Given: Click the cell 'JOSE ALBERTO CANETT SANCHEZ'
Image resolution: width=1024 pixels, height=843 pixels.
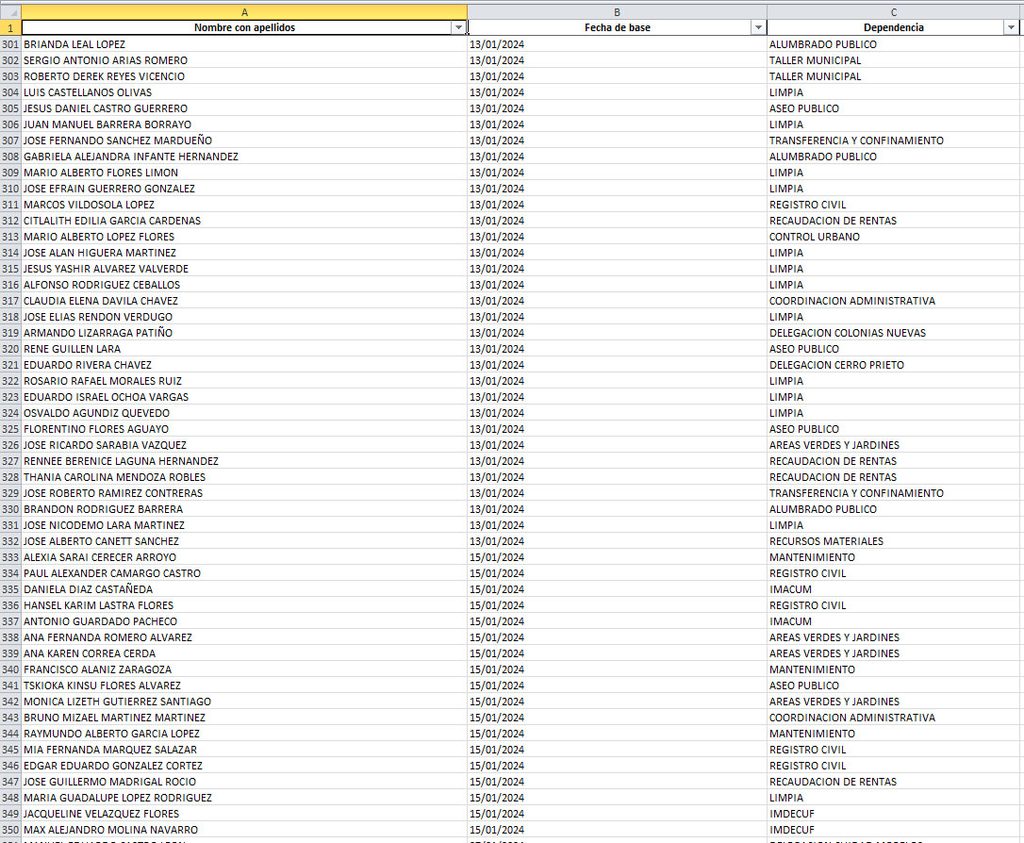Looking at the screenshot, I should pyautogui.click(x=244, y=541).
